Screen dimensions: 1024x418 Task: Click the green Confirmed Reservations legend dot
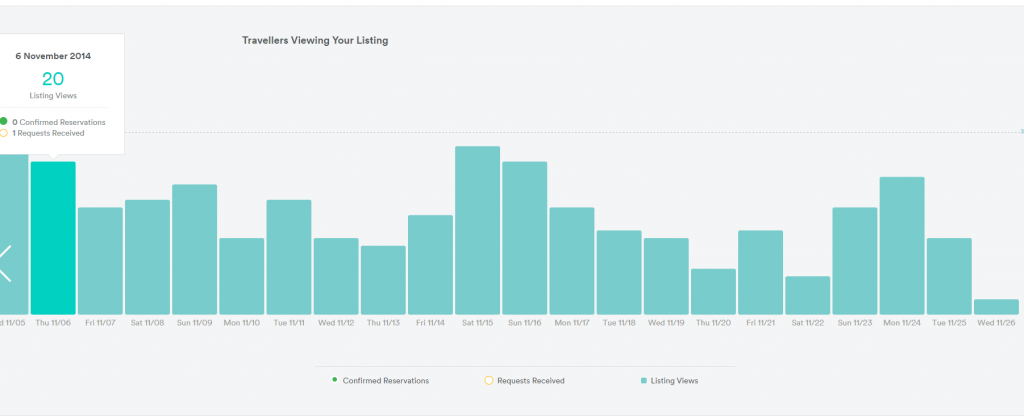click(x=335, y=379)
